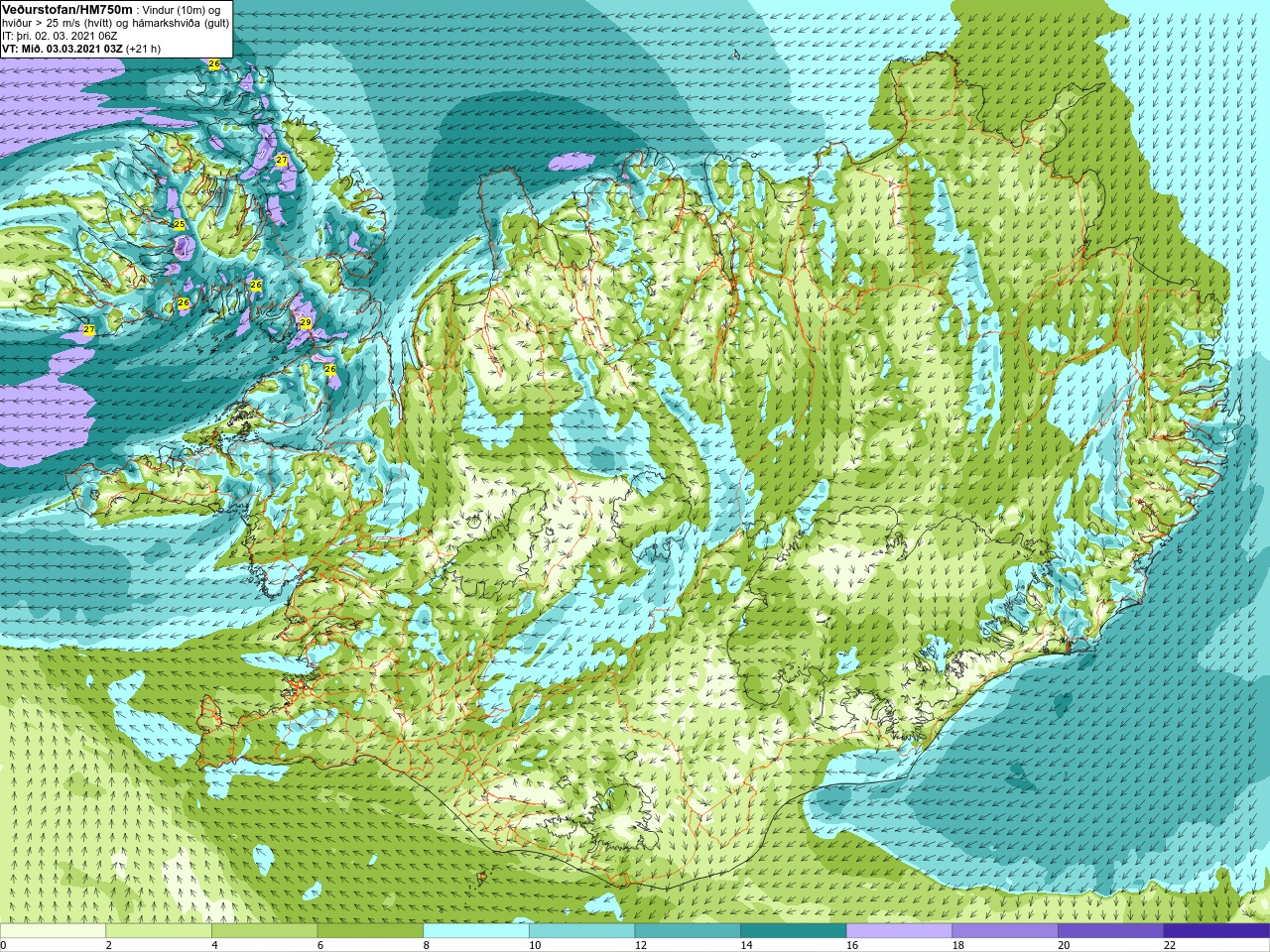
Task: Click the 10–12 m/s turquoise legend swatch
Action: [581, 931]
